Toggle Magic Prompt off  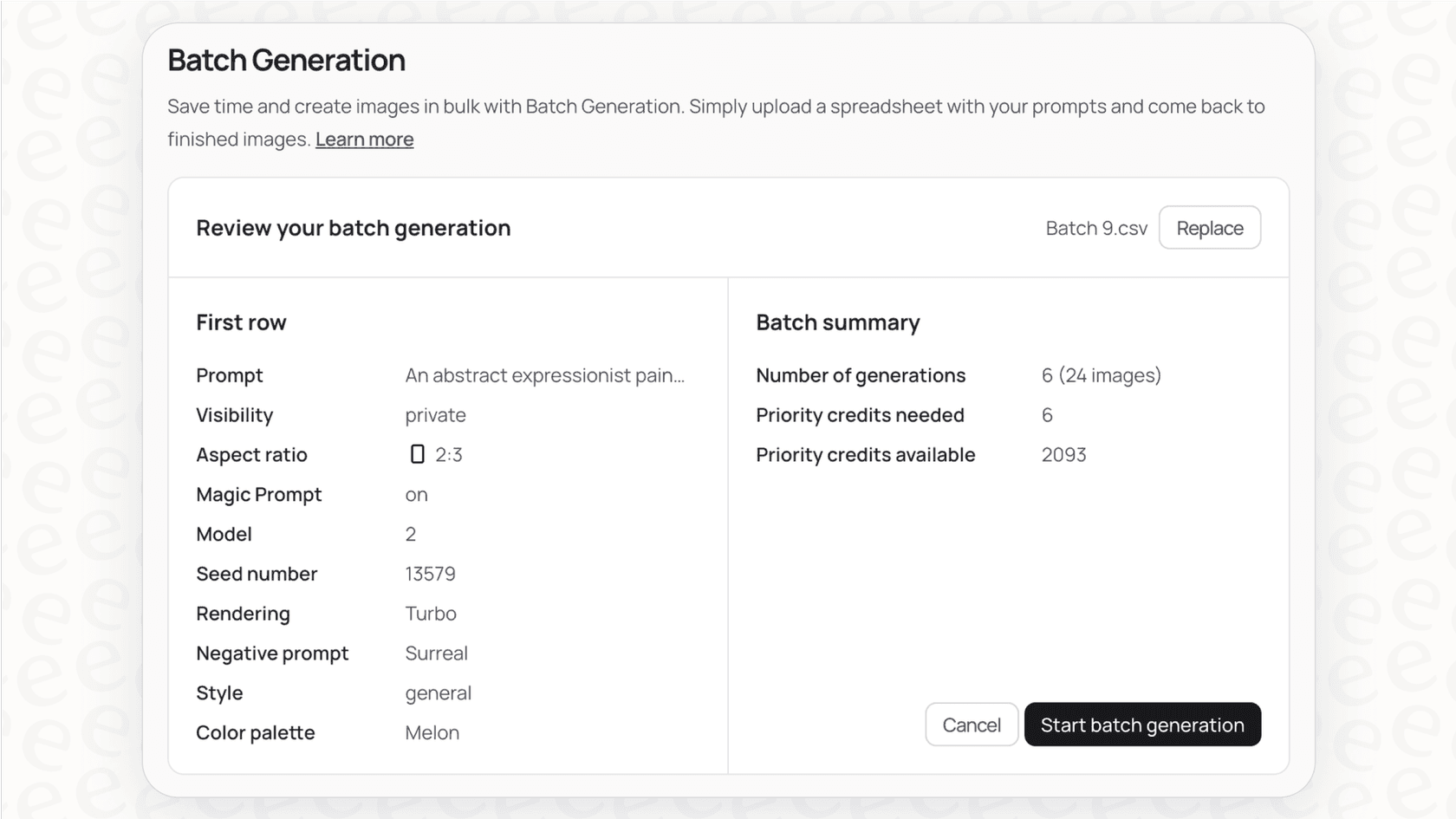click(x=416, y=494)
